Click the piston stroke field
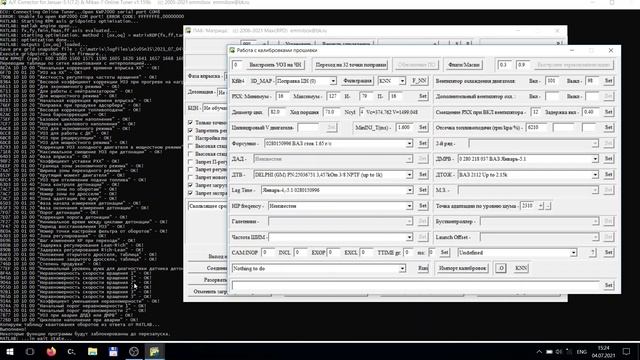Screen dimensions: 640x360 click(x=331, y=112)
